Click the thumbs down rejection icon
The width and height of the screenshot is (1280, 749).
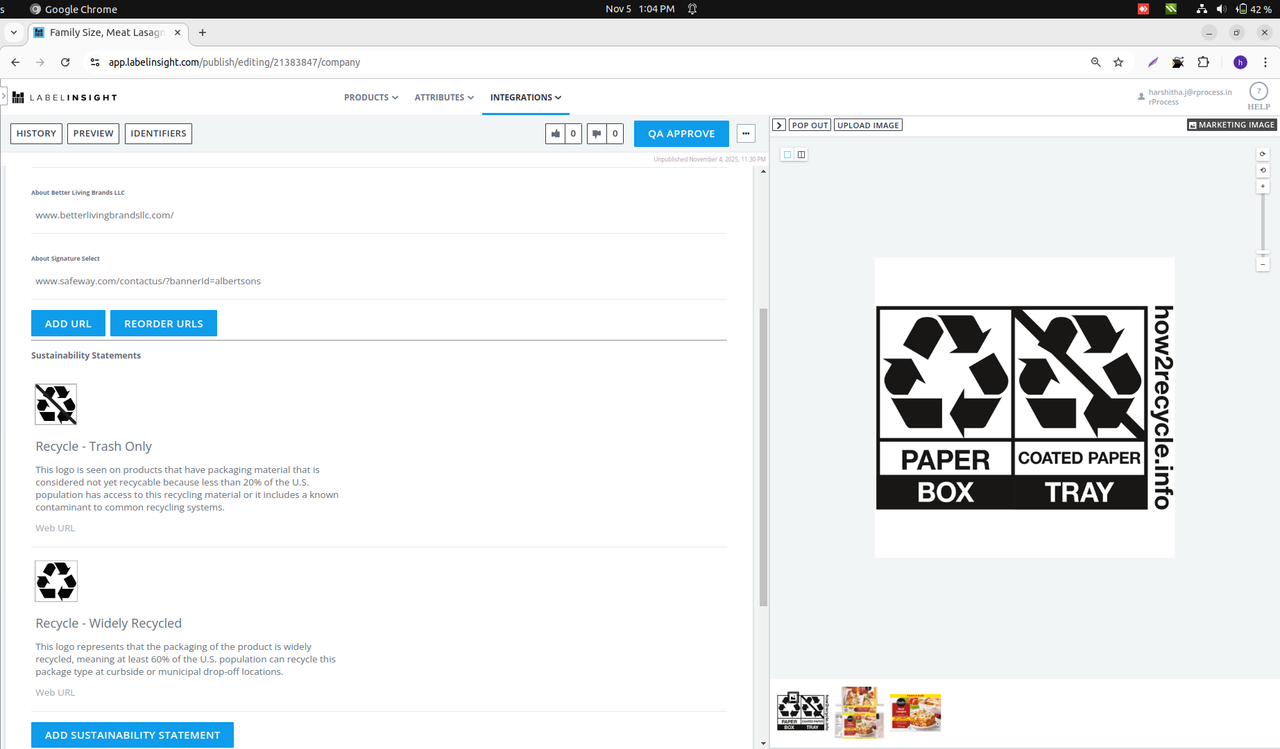tap(597, 133)
